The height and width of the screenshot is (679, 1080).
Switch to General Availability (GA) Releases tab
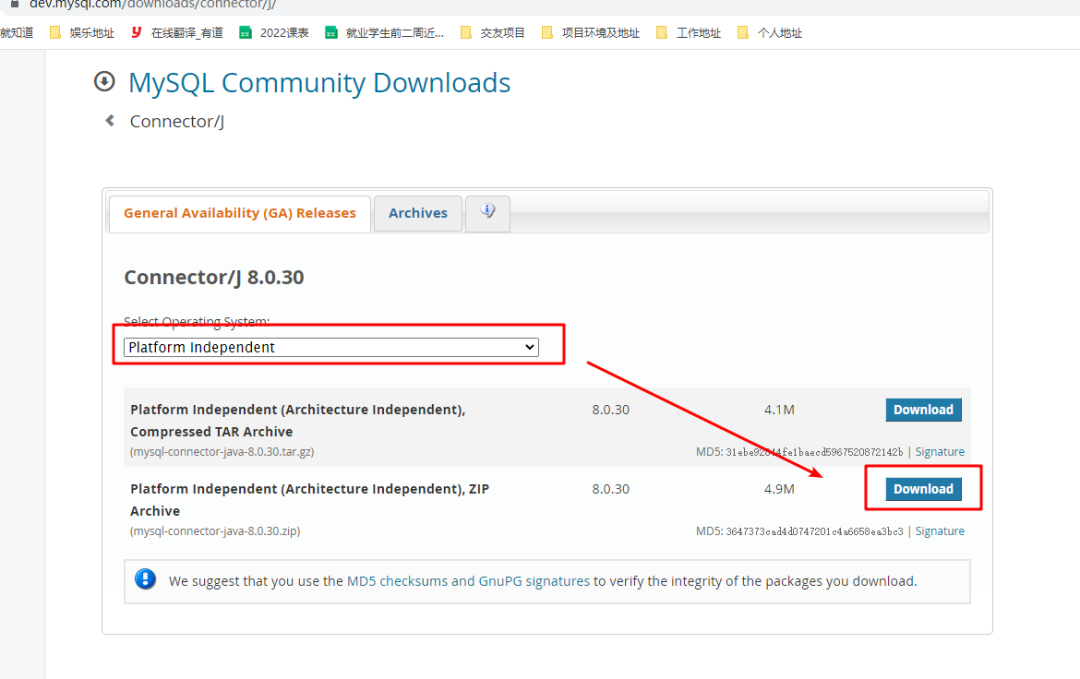pyautogui.click(x=240, y=213)
